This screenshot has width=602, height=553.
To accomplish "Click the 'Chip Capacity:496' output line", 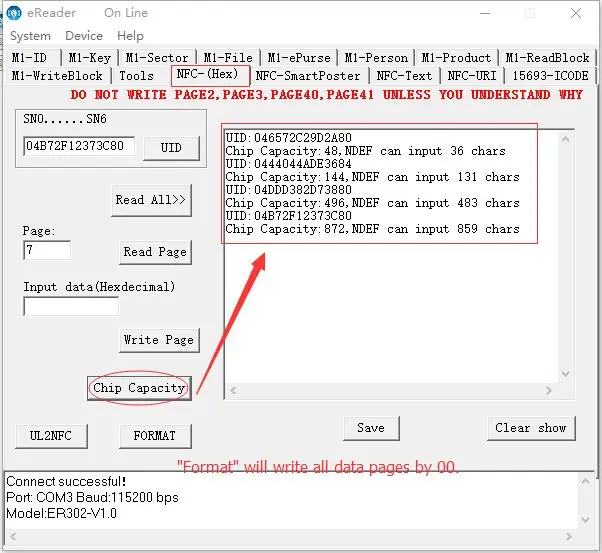I will click(x=372, y=203).
